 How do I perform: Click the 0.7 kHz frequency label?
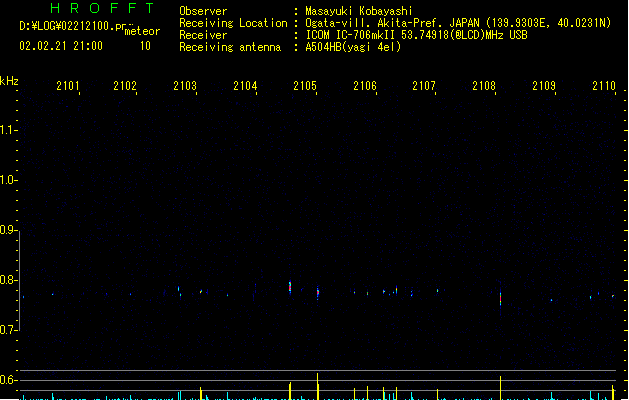(x=8, y=330)
